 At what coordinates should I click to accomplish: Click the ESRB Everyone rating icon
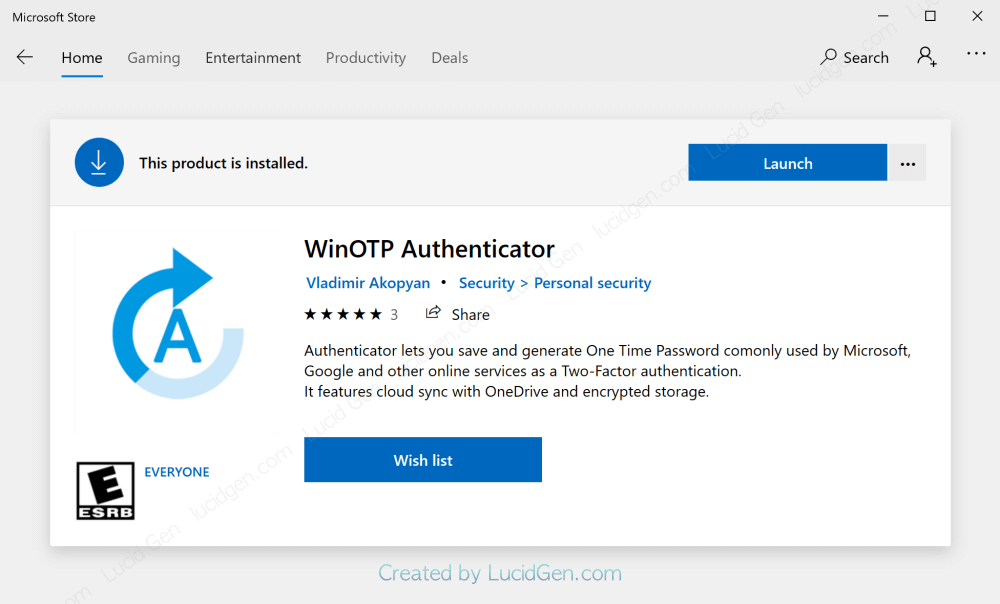pos(105,490)
